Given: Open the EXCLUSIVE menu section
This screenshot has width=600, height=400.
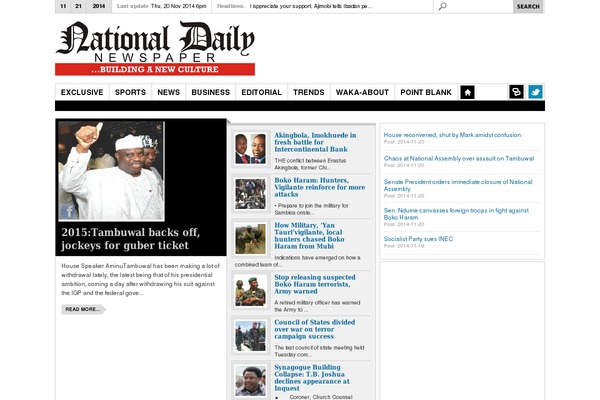Looking at the screenshot, I should 82,92.
